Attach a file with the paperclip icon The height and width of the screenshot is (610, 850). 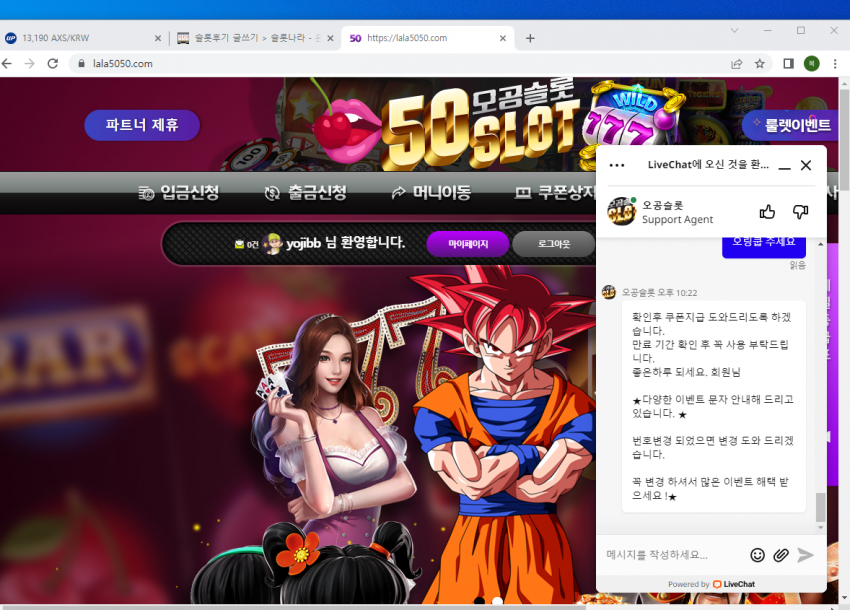781,555
